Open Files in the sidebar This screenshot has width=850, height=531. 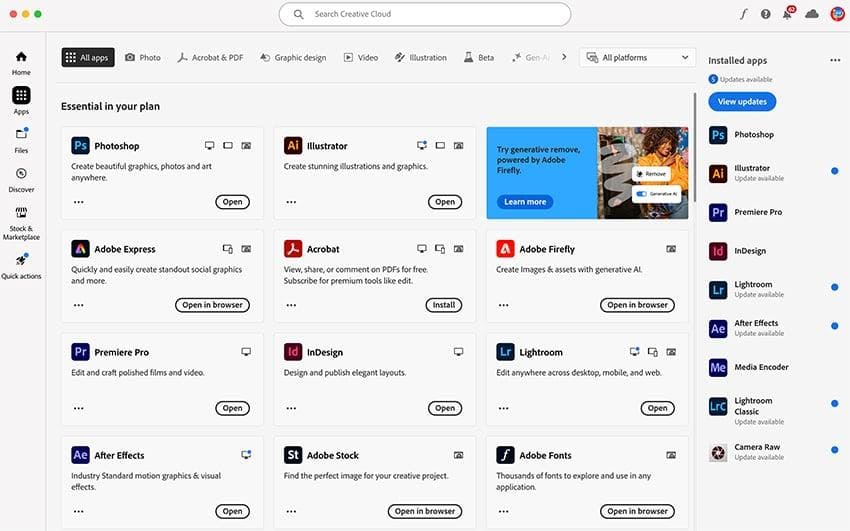click(x=21, y=140)
